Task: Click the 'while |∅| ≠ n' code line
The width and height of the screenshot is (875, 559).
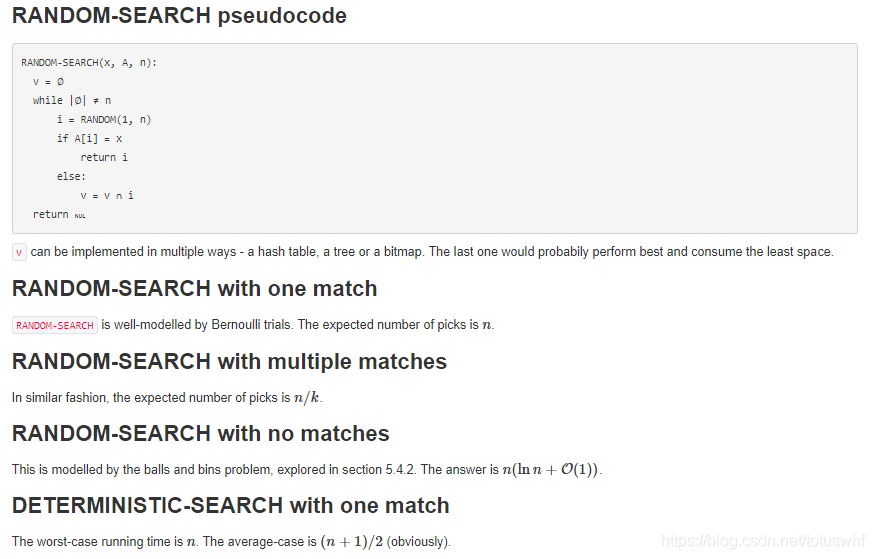Action: (x=72, y=100)
